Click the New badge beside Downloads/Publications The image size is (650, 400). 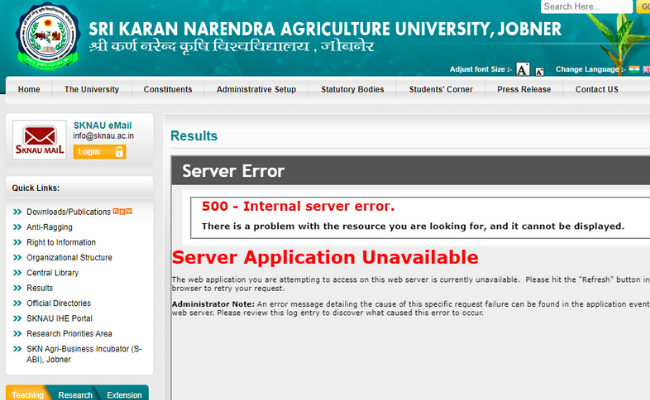click(122, 211)
